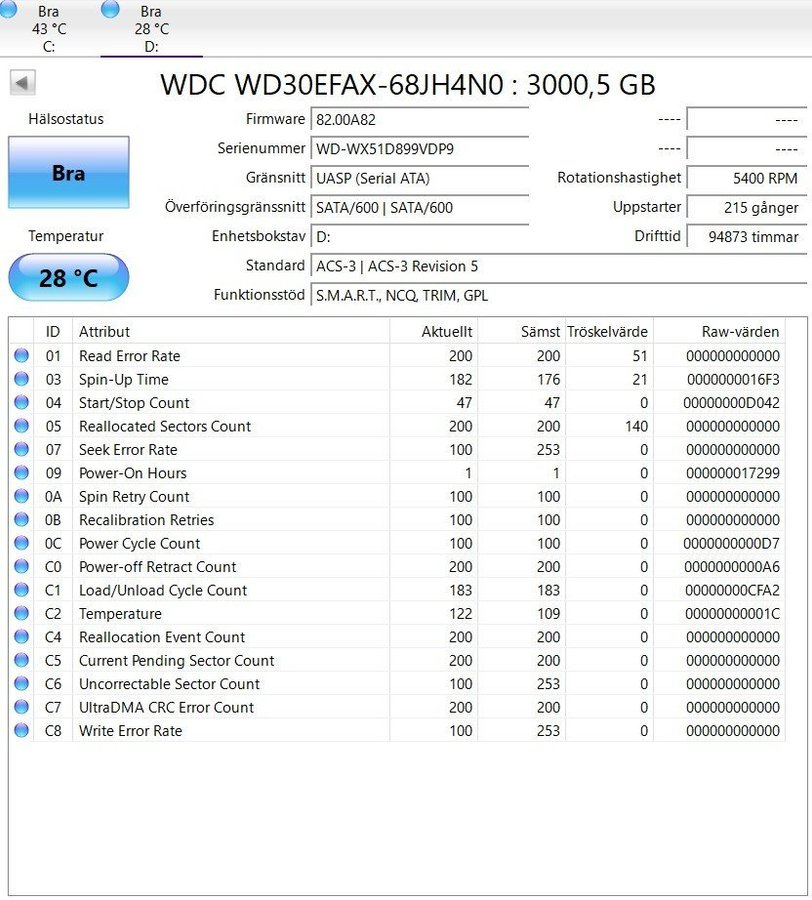Click the status icon for Load/Unload Cycle Count
Viewport: 812px width, 900px height.
pyautogui.click(x=22, y=589)
